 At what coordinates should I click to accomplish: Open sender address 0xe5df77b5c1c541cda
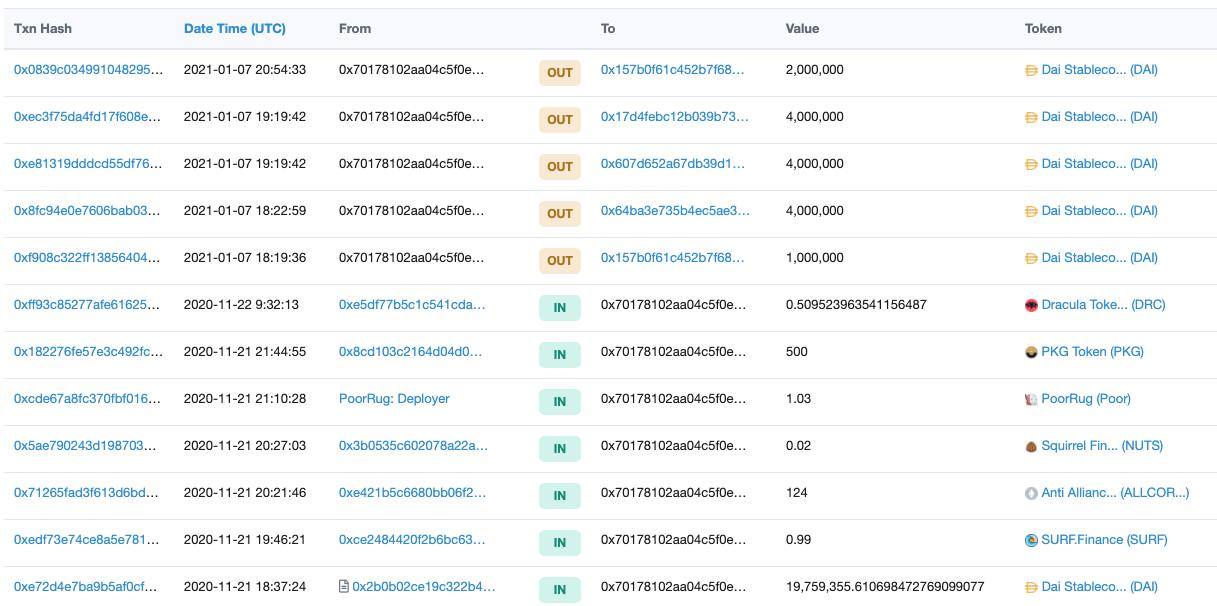click(x=412, y=305)
